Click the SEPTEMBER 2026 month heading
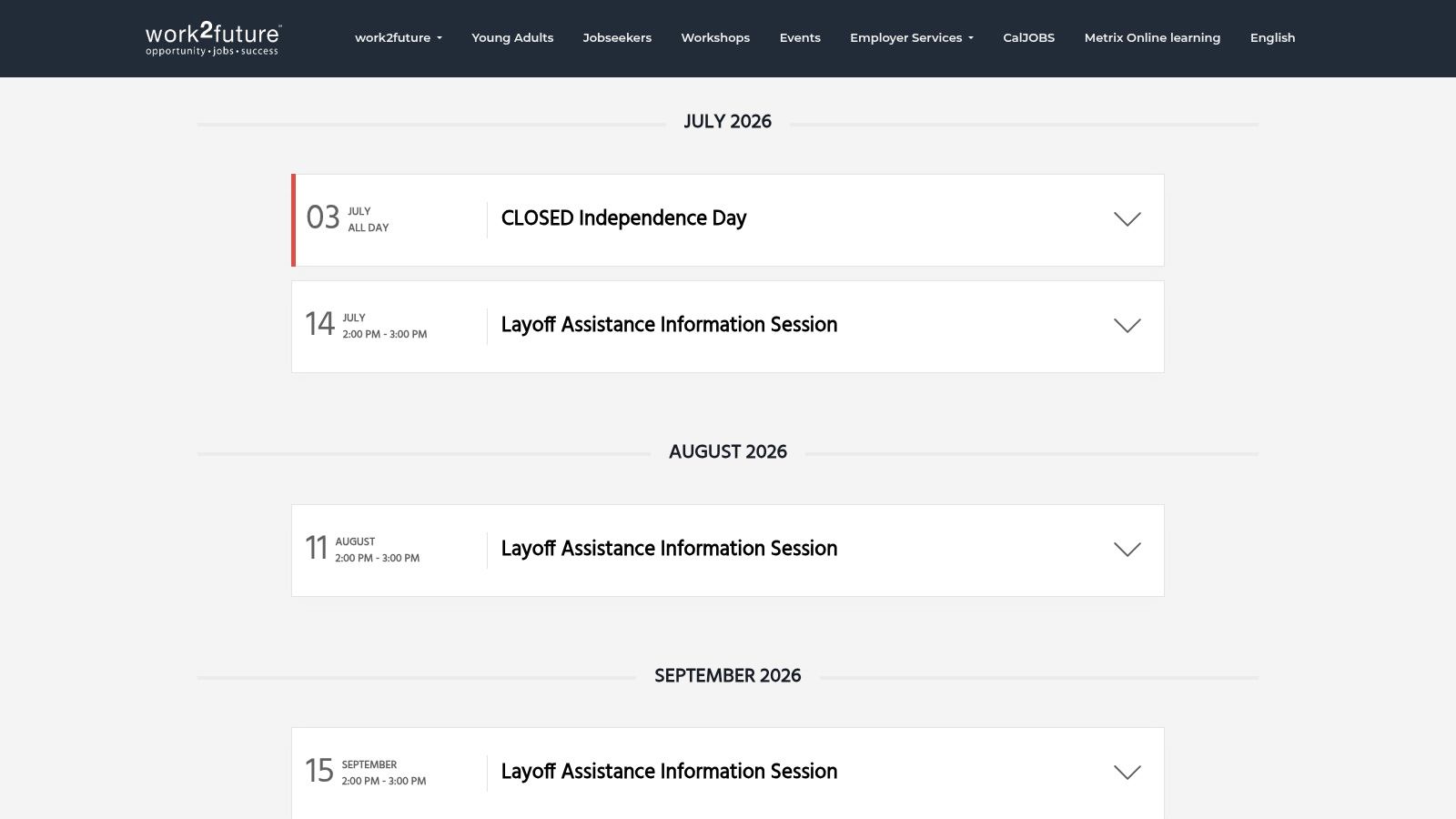The width and height of the screenshot is (1456, 819). [x=728, y=676]
